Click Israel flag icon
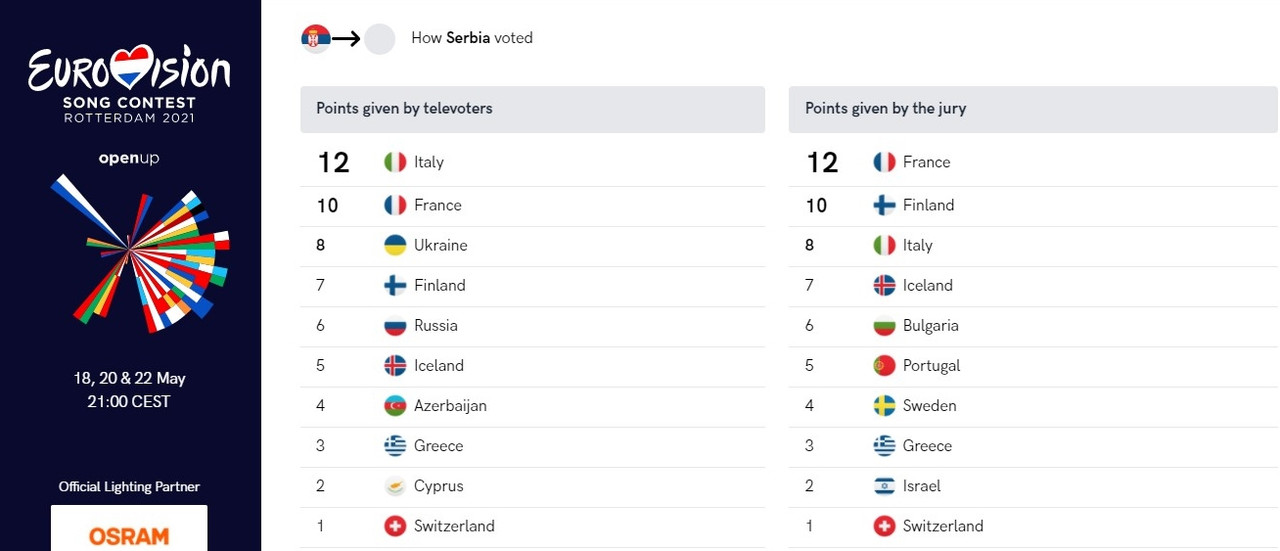The image size is (1280, 551). pyautogui.click(x=884, y=486)
